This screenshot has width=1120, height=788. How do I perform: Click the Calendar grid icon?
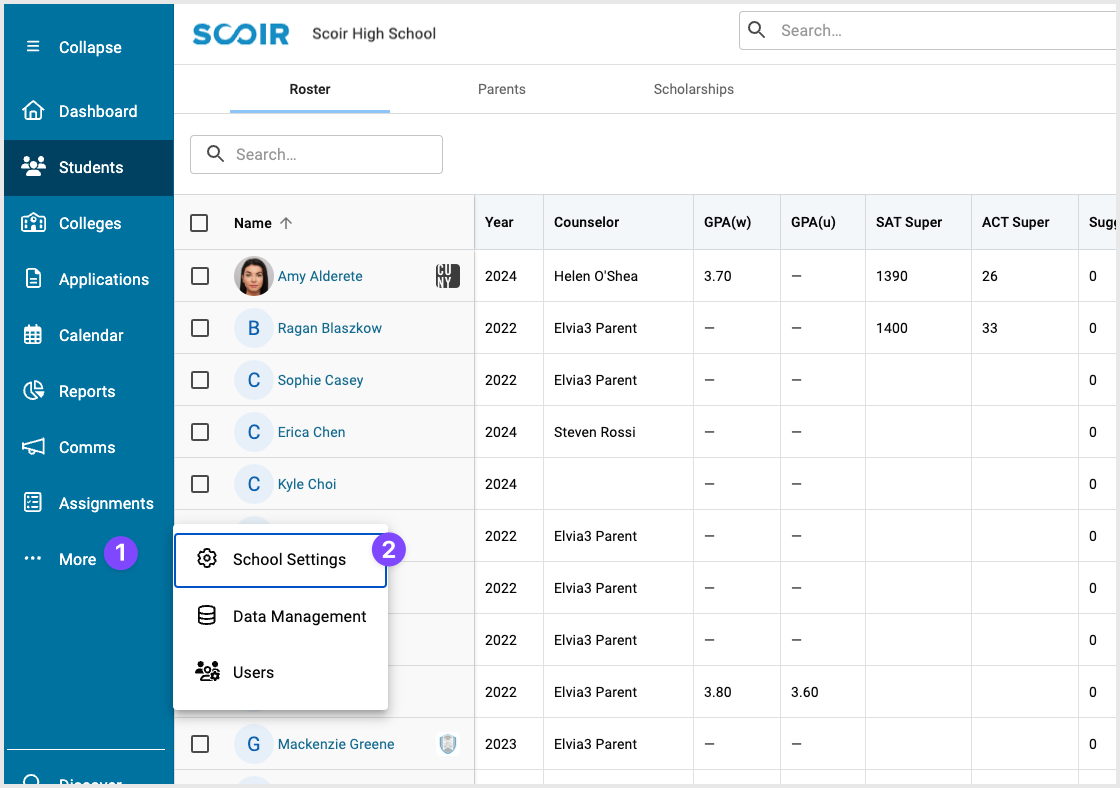coord(33,334)
